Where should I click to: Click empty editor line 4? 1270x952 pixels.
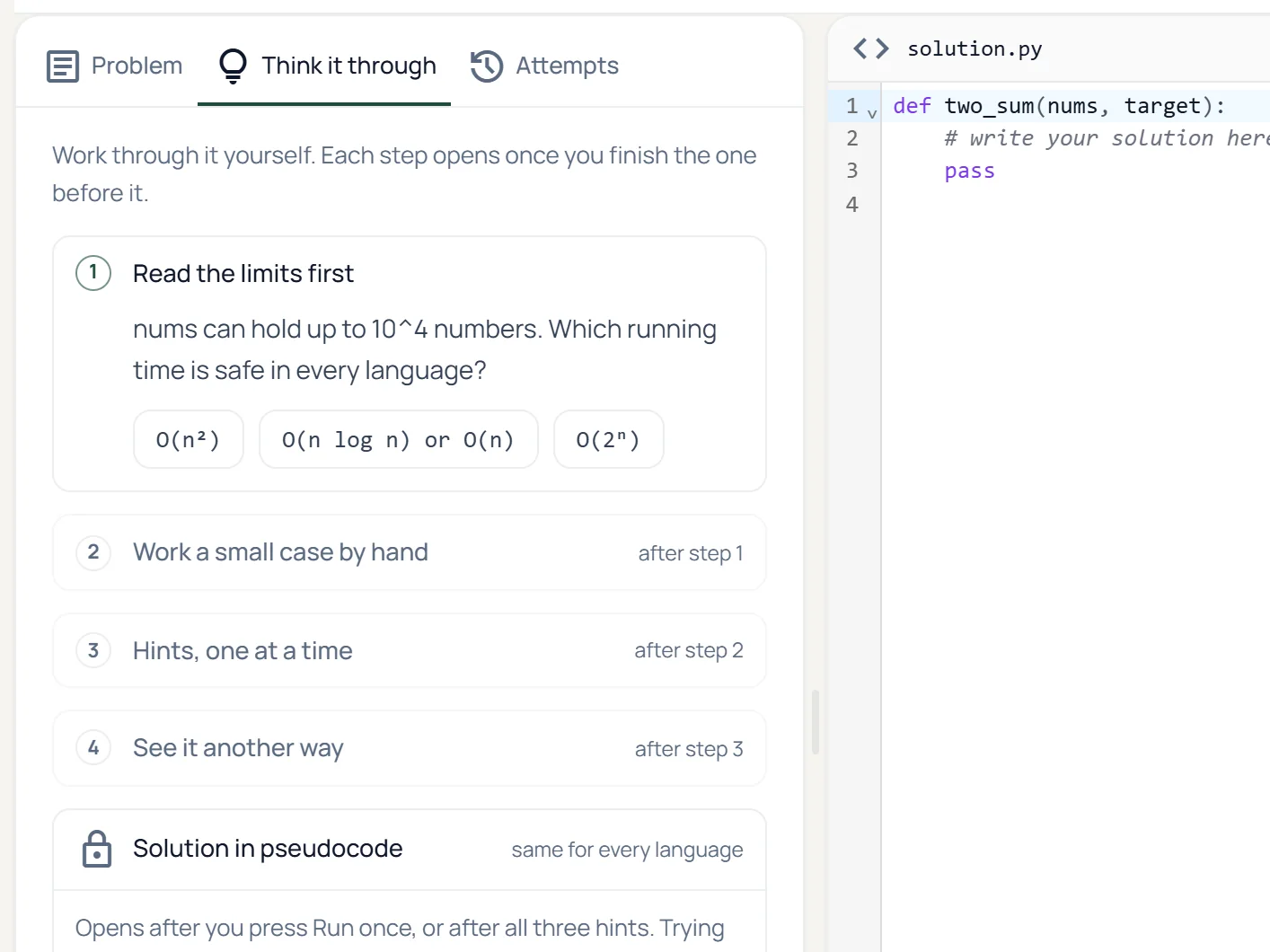pos(1075,205)
